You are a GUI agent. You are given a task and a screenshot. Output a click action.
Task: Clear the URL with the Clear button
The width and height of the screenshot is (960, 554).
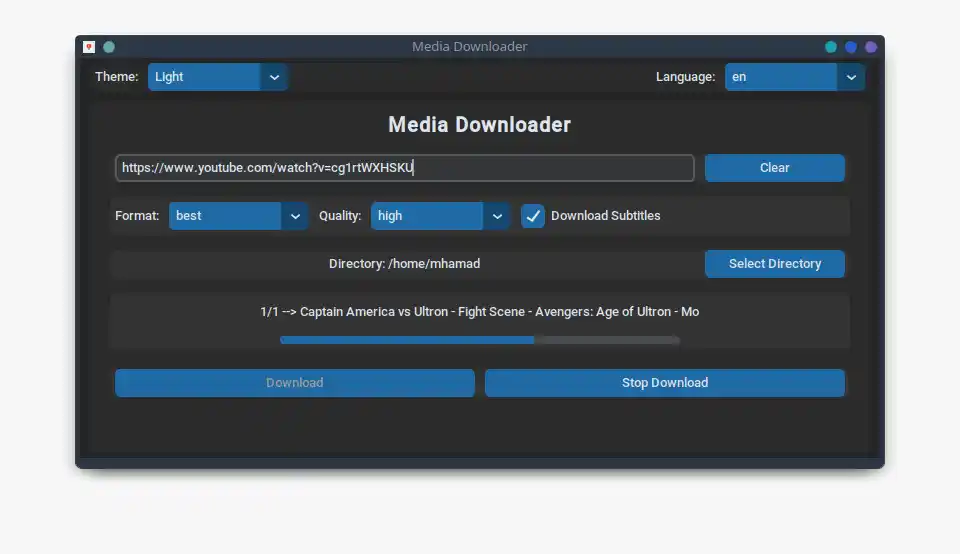coord(774,168)
